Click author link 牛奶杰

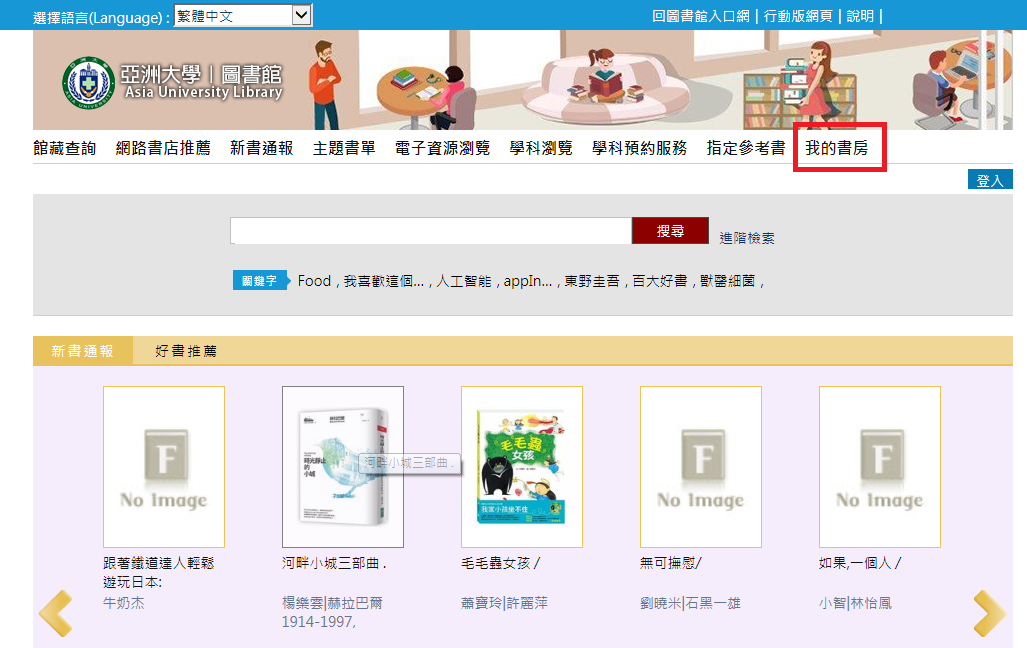[124, 603]
